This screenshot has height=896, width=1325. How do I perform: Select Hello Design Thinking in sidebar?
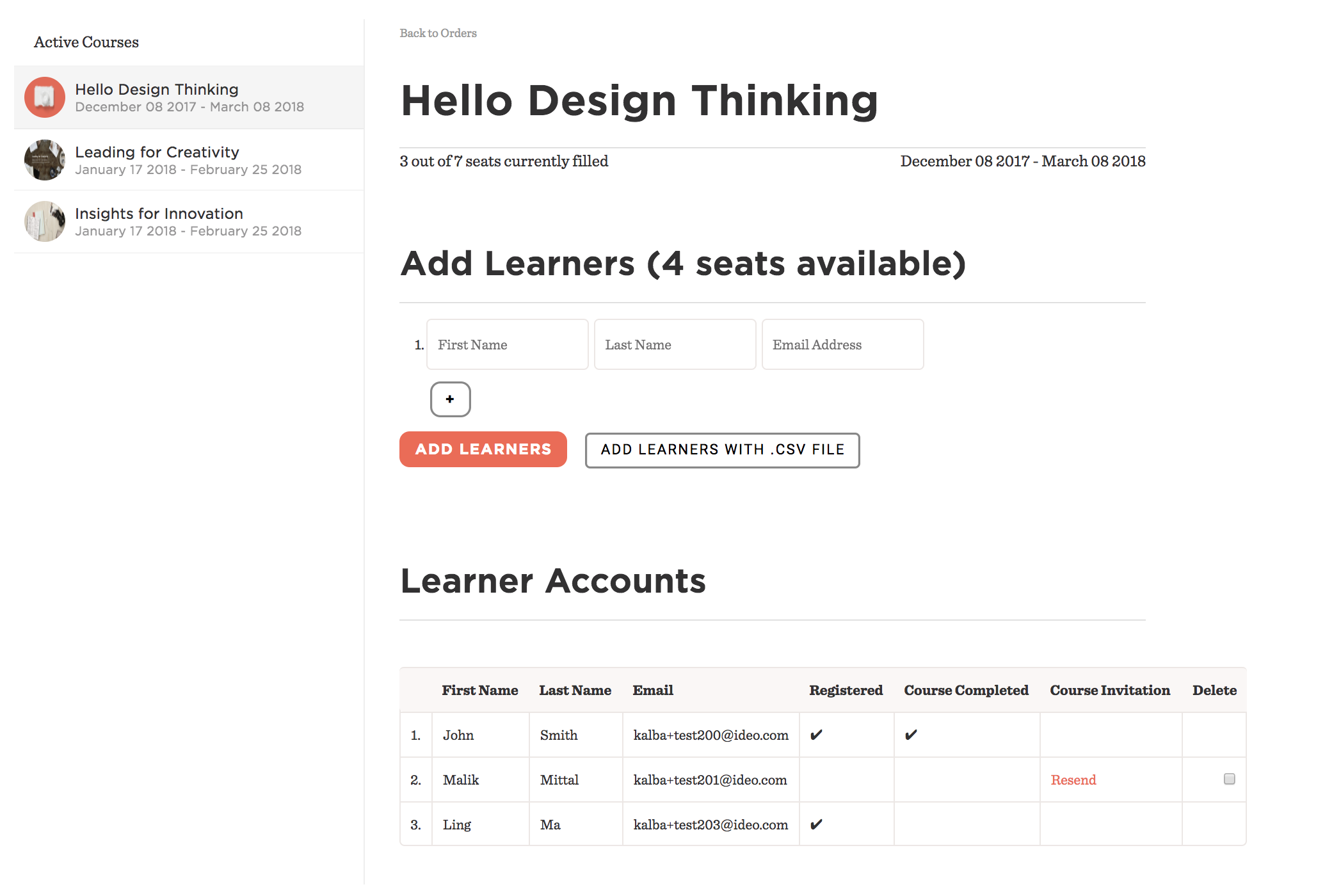(157, 90)
